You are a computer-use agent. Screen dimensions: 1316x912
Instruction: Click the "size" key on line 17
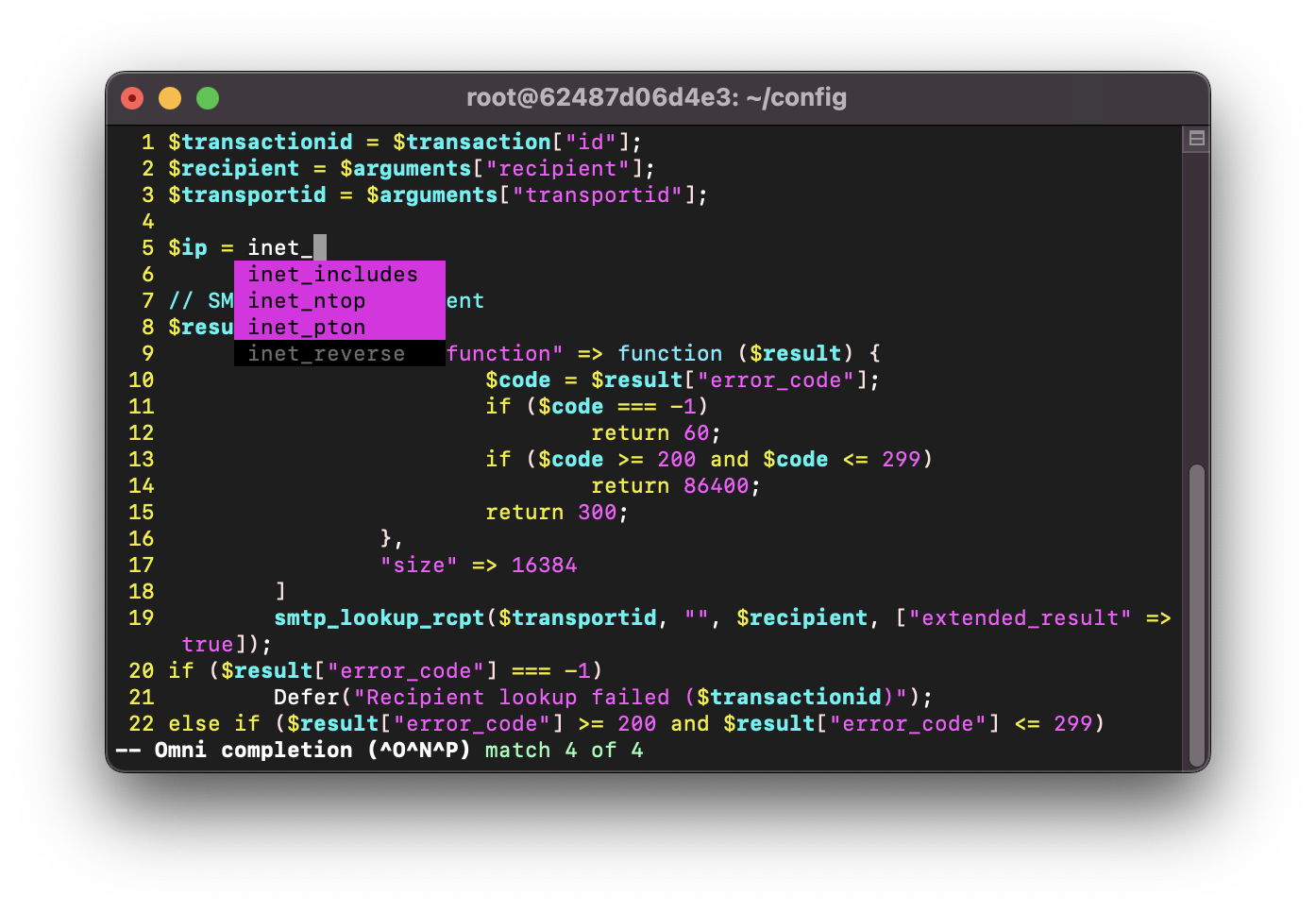click(x=419, y=565)
